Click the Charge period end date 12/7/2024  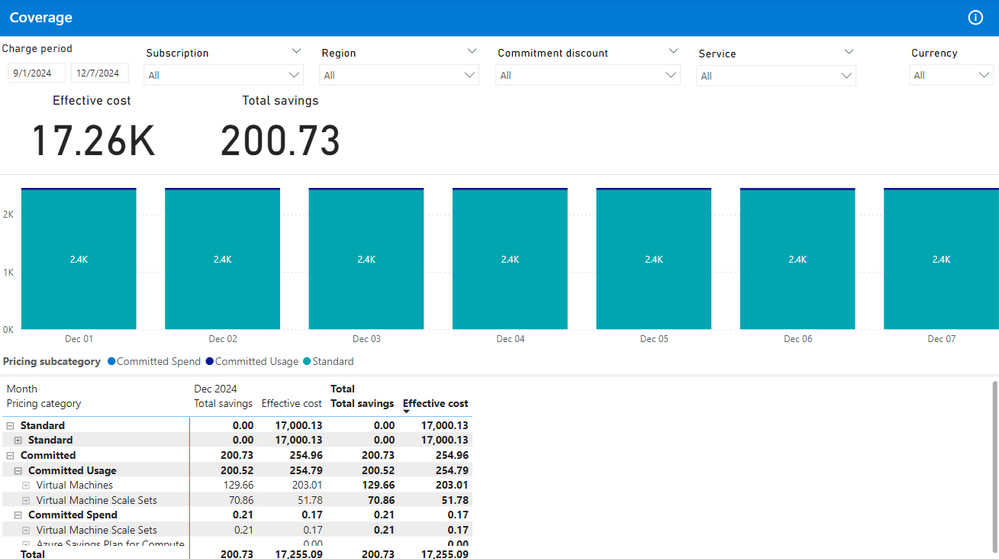[99, 73]
